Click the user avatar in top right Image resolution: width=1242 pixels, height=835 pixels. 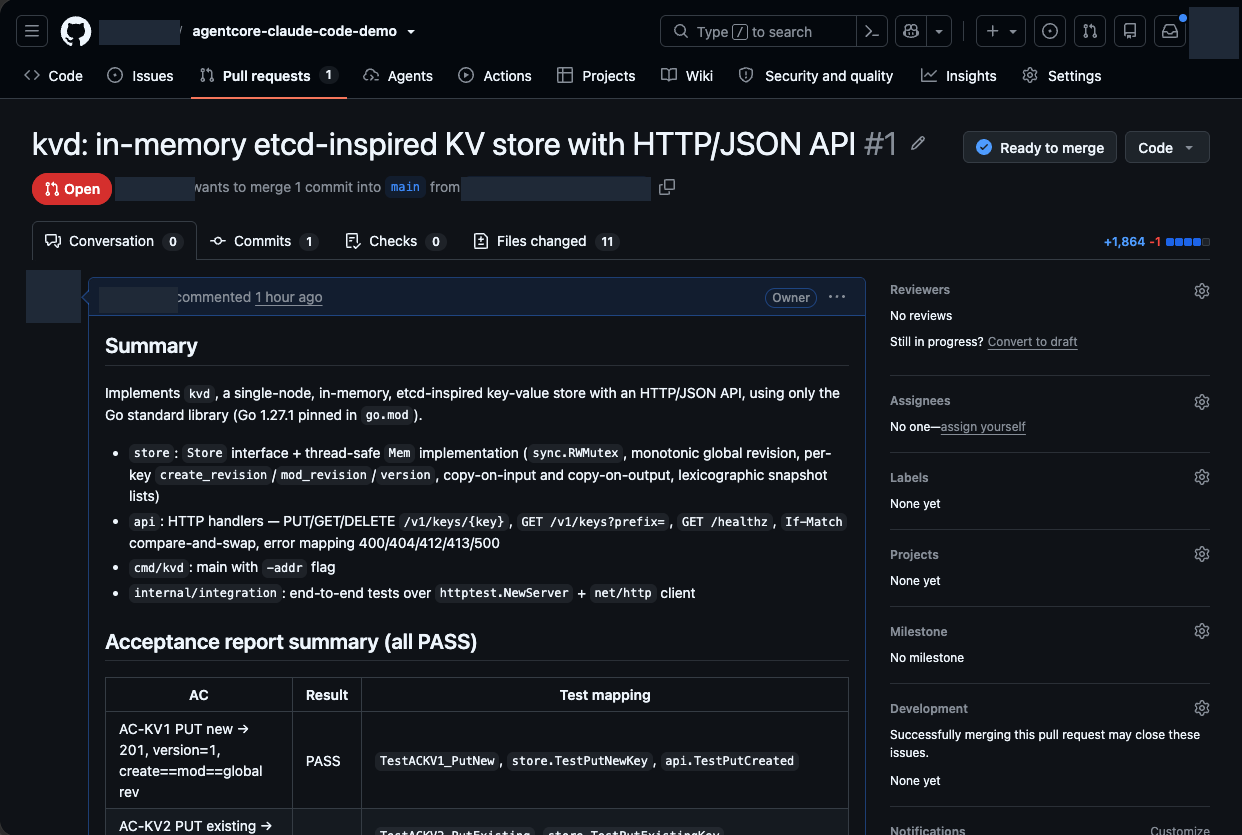point(1214,33)
